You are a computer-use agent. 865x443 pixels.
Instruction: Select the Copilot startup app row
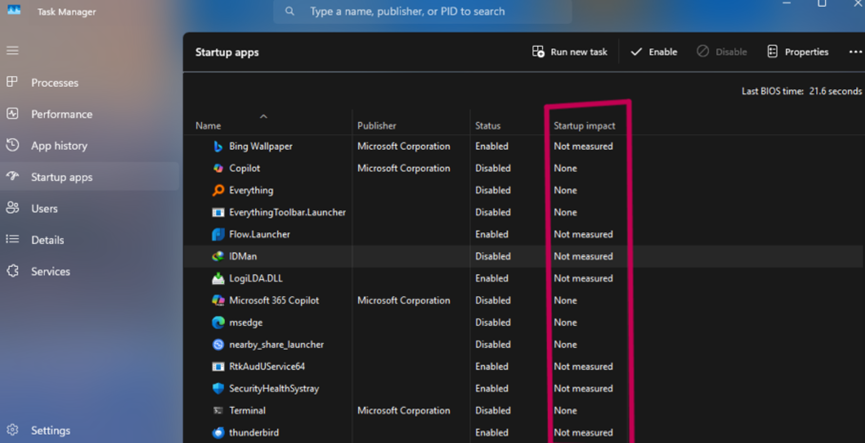point(244,168)
